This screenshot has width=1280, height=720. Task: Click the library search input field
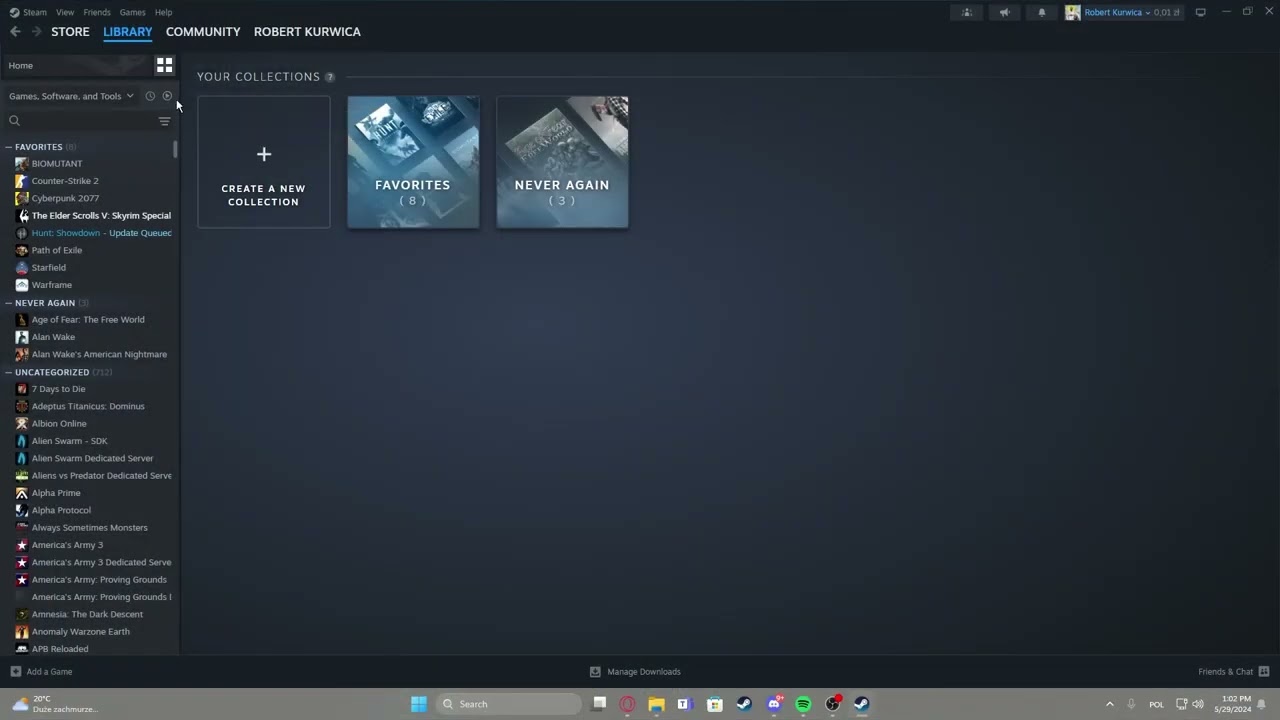(x=88, y=121)
